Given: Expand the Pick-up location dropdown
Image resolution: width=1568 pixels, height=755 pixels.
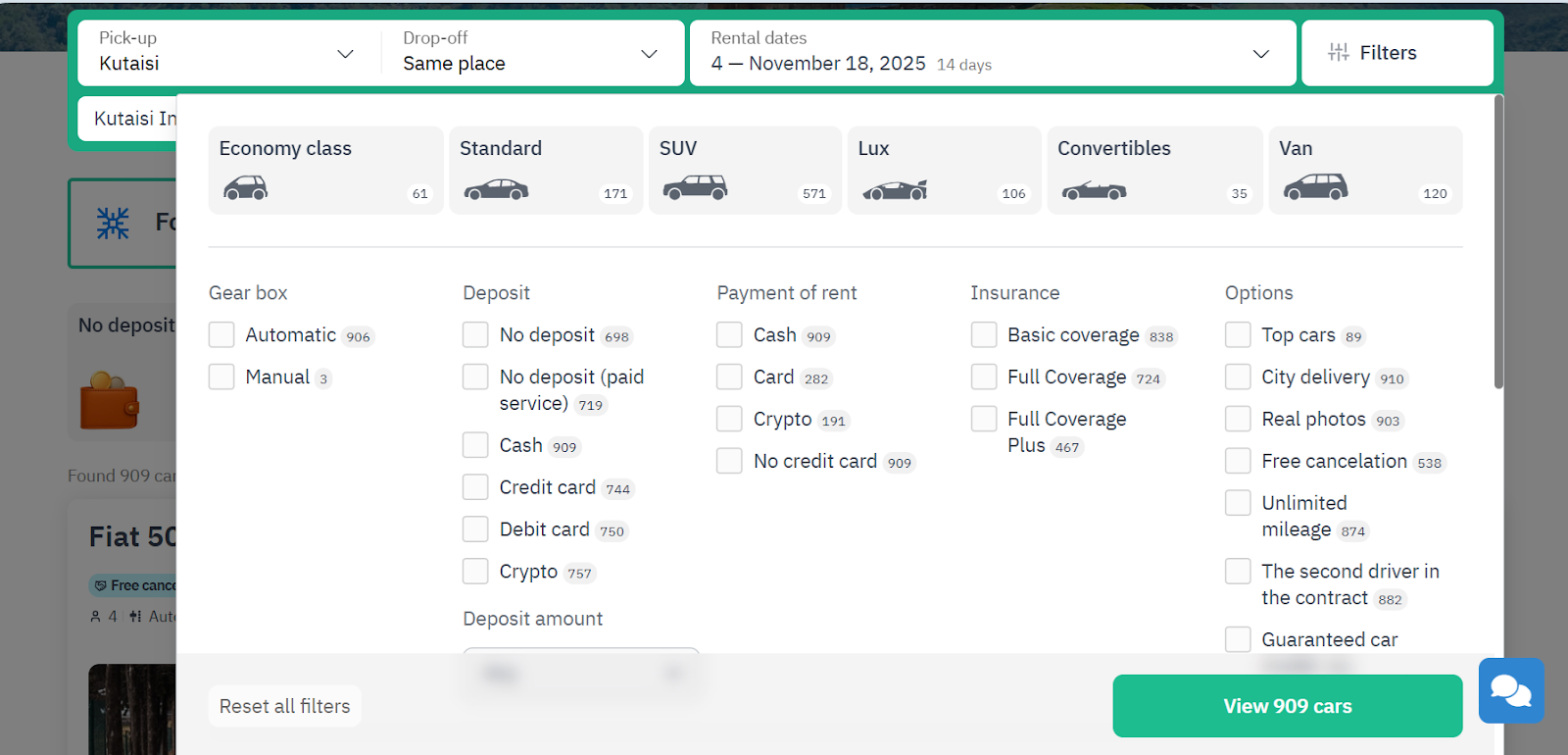Looking at the screenshot, I should click(345, 54).
